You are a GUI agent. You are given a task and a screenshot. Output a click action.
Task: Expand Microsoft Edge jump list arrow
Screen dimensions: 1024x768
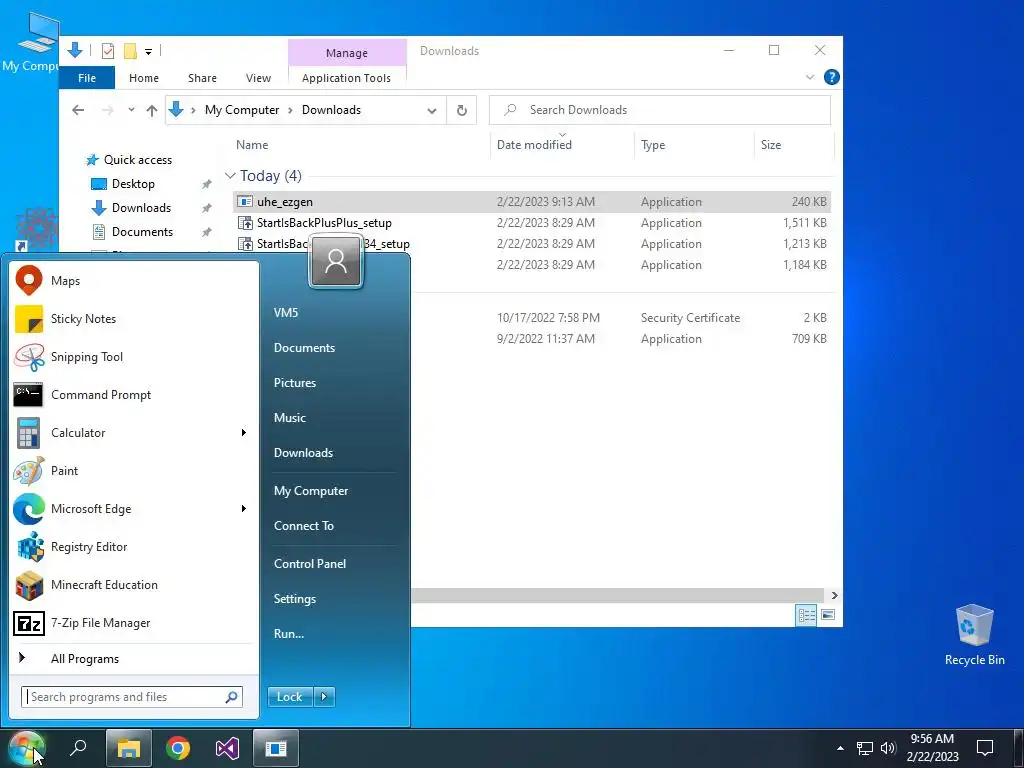point(244,509)
